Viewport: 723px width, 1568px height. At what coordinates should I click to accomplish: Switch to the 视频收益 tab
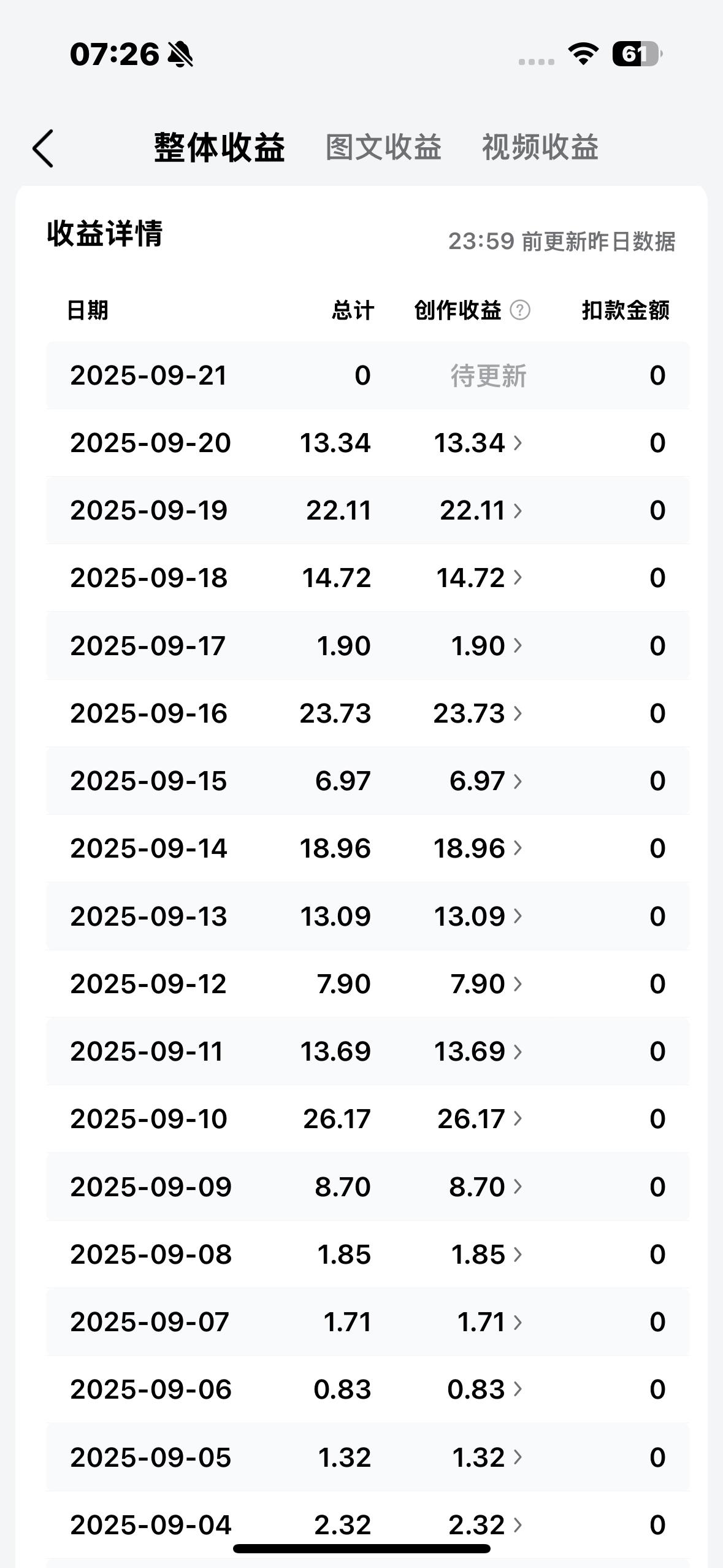pyautogui.click(x=540, y=147)
